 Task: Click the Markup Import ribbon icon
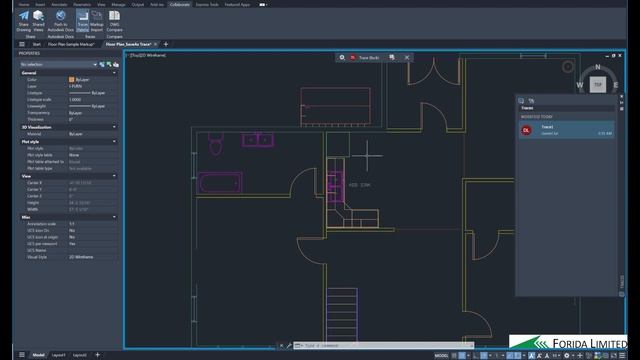point(97,21)
